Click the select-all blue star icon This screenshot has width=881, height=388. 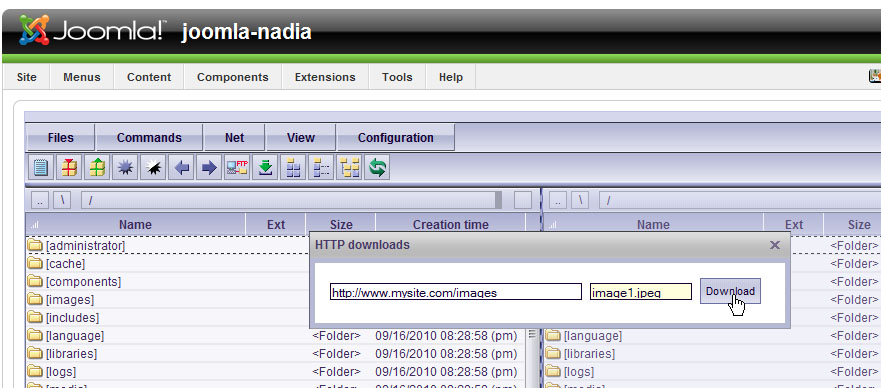tap(125, 167)
